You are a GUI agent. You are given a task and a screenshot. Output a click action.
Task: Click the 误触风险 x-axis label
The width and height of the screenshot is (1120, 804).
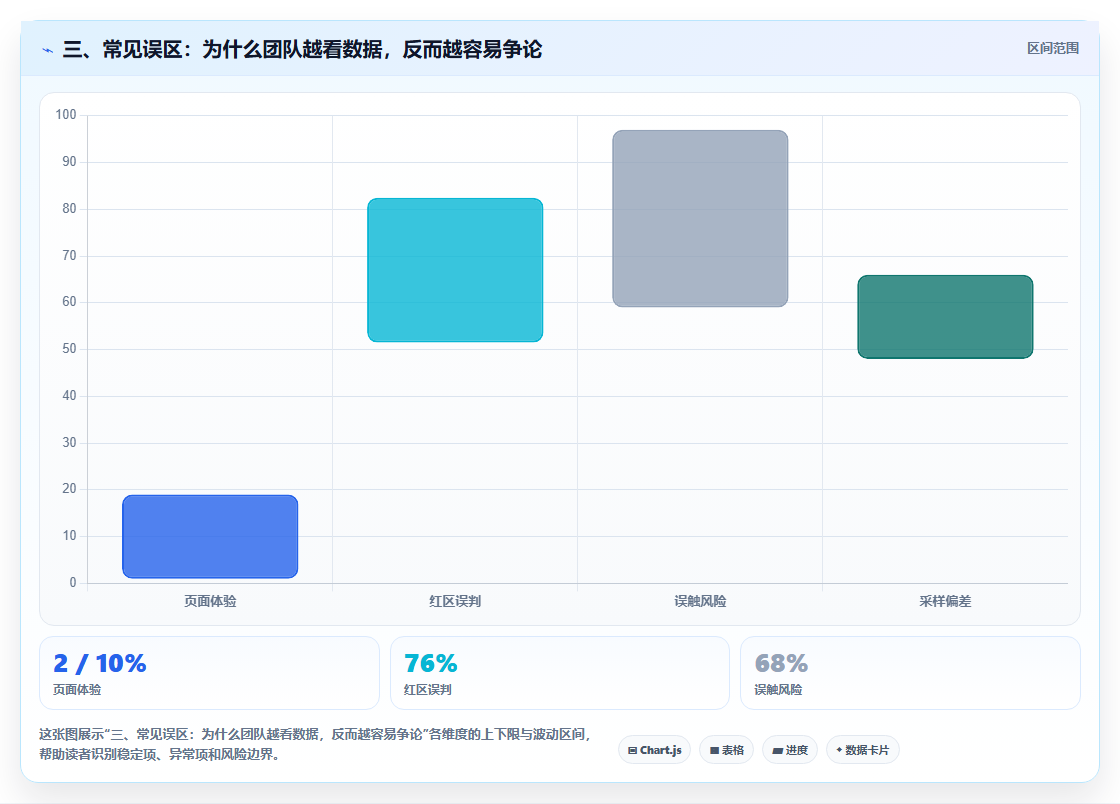[x=700, y=601]
